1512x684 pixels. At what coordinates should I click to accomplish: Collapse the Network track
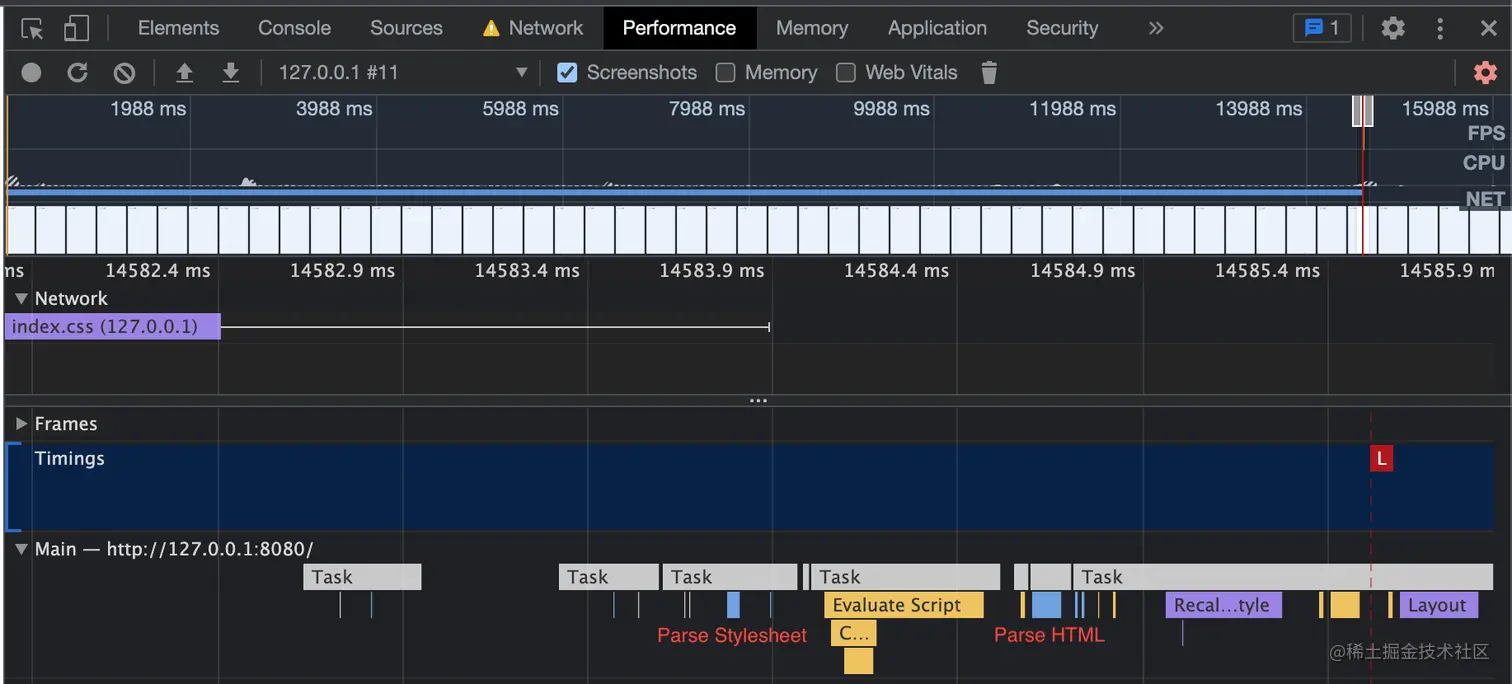click(21, 298)
